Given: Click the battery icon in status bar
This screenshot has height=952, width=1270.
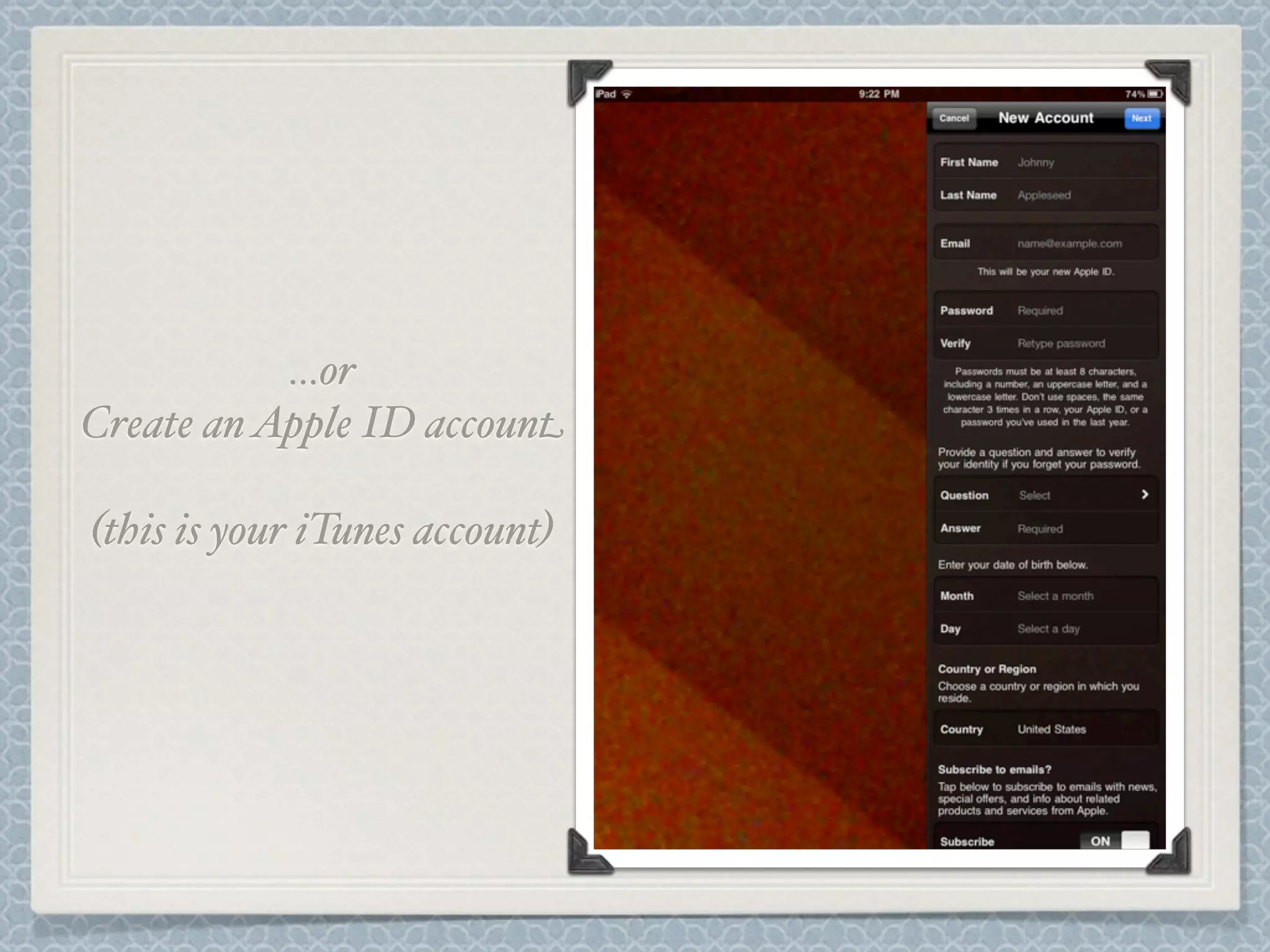Looking at the screenshot, I should [1155, 94].
